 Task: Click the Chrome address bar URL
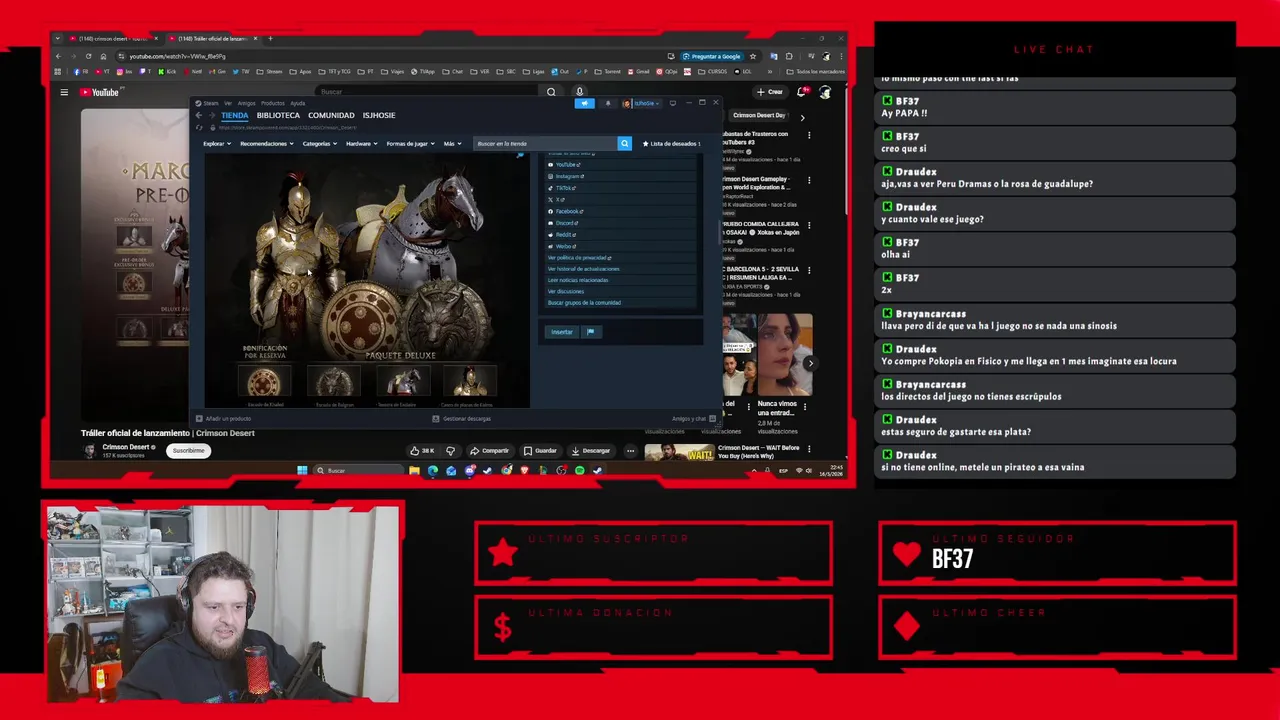[x=177, y=56]
